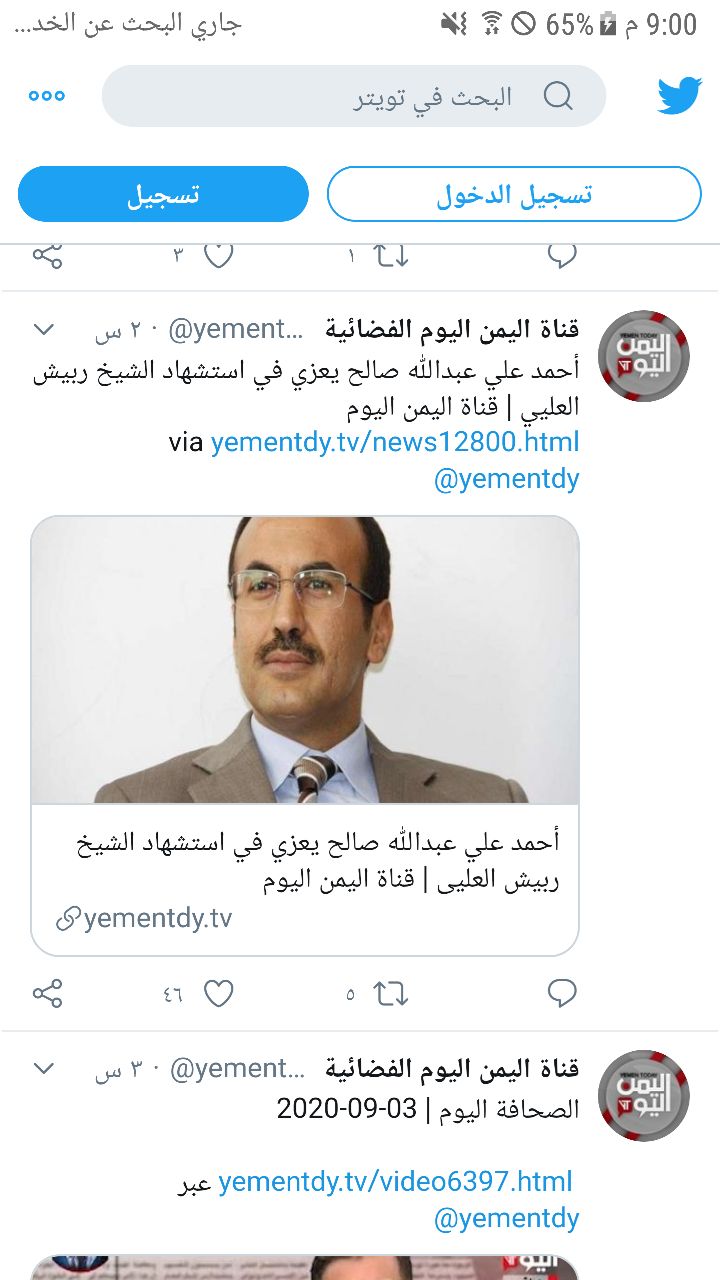Open the yementdy.tv/video6397.html link
Image resolution: width=720 pixels, height=1280 pixels.
click(395, 1181)
